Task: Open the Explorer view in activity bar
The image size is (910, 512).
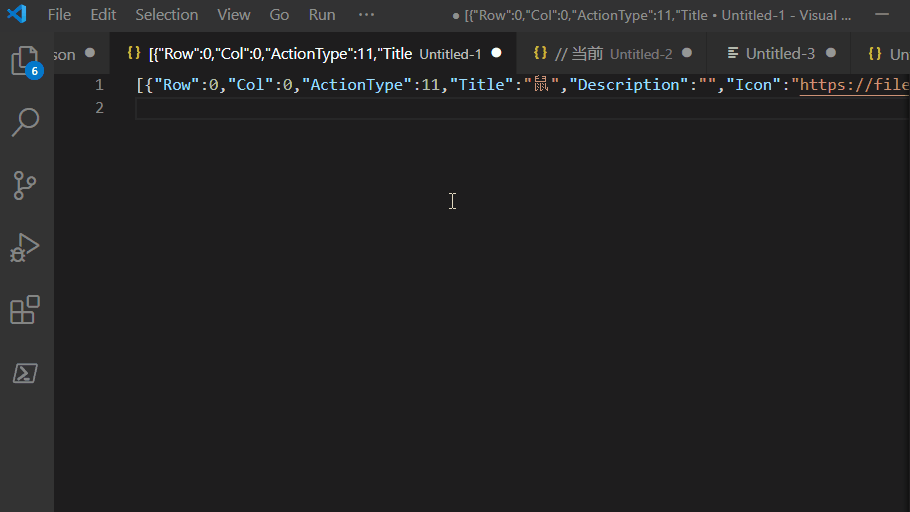Action: point(25,60)
